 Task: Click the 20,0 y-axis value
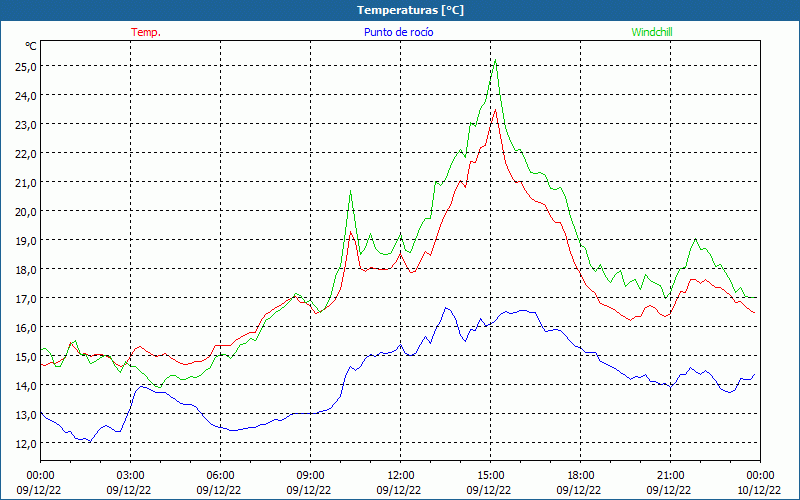[26, 211]
